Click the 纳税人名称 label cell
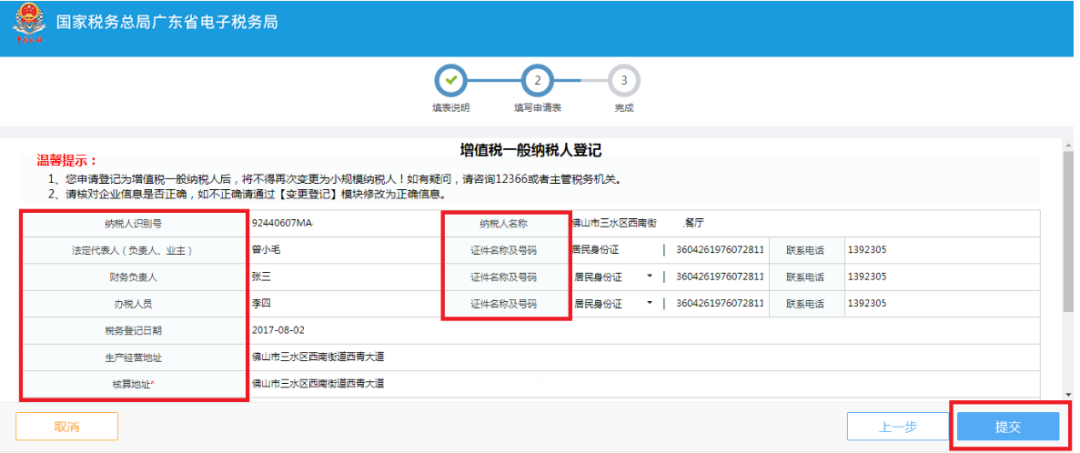This screenshot has width=1080, height=453. tap(506, 223)
